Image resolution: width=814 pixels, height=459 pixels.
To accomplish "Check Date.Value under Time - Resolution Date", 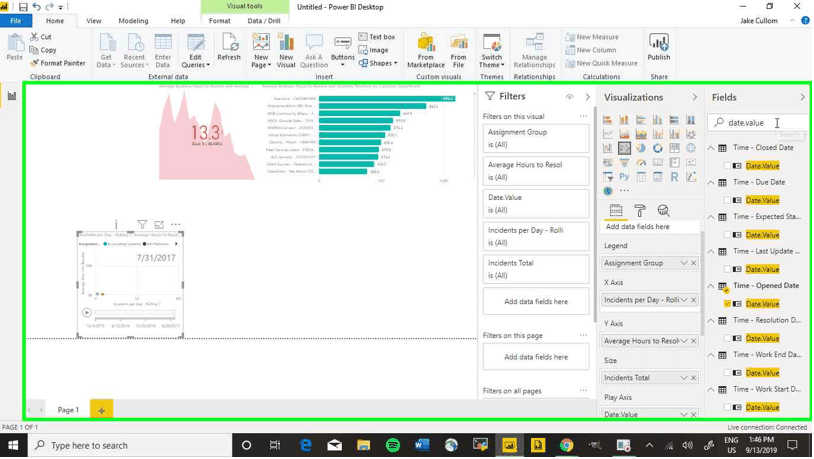I will 727,338.
